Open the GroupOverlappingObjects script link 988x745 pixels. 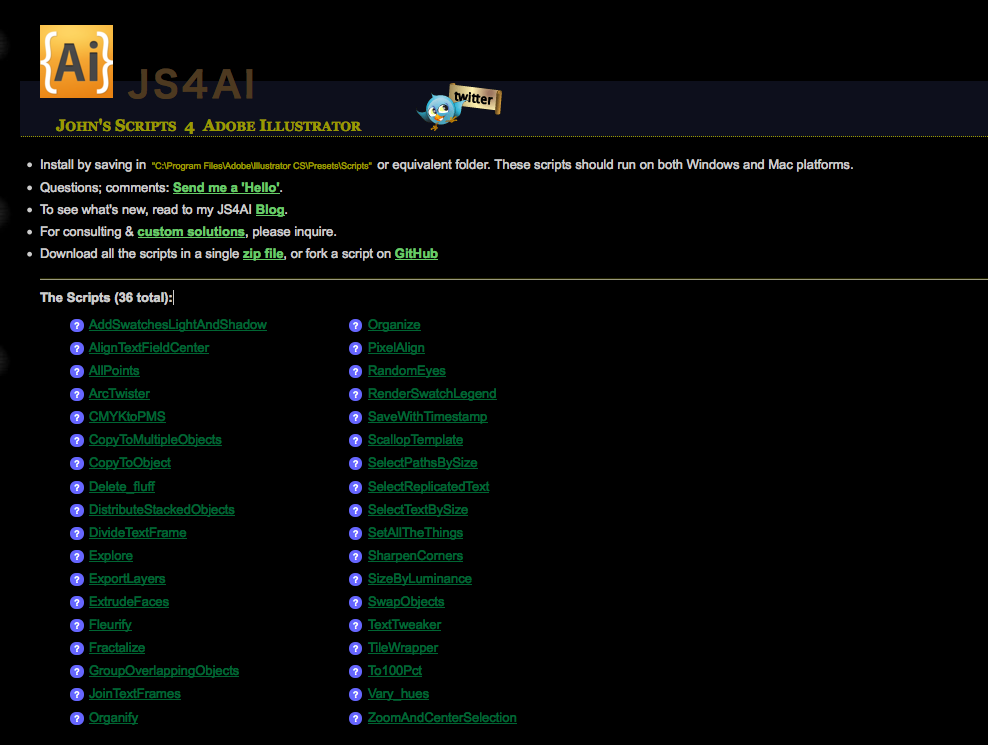(164, 671)
